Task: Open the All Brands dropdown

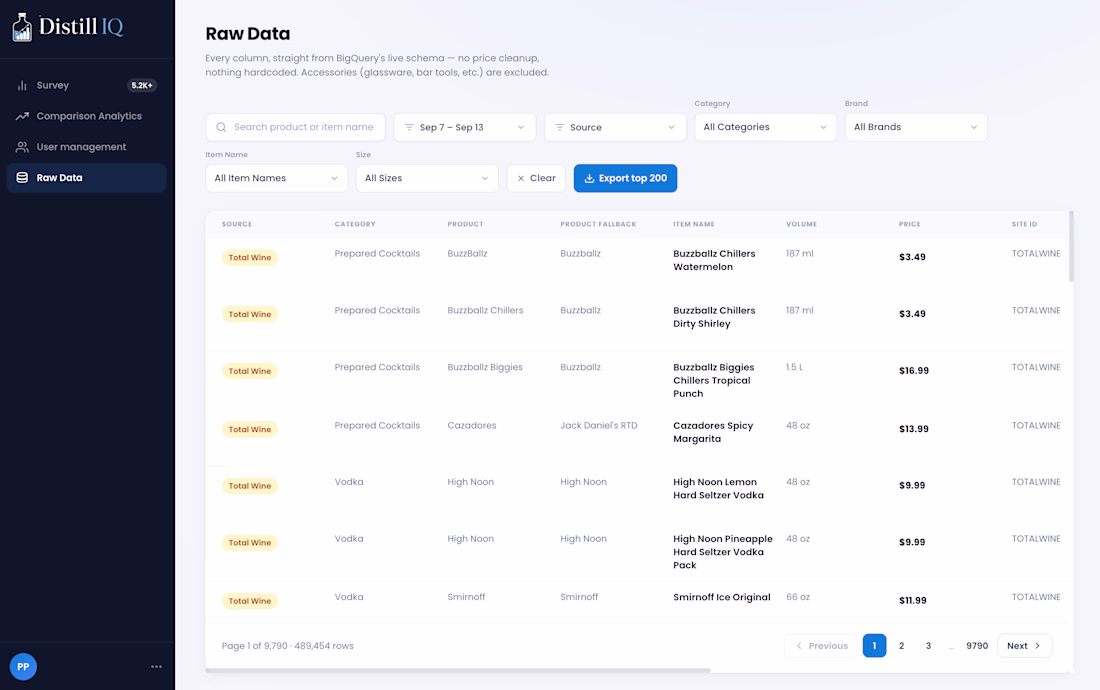Action: click(916, 128)
